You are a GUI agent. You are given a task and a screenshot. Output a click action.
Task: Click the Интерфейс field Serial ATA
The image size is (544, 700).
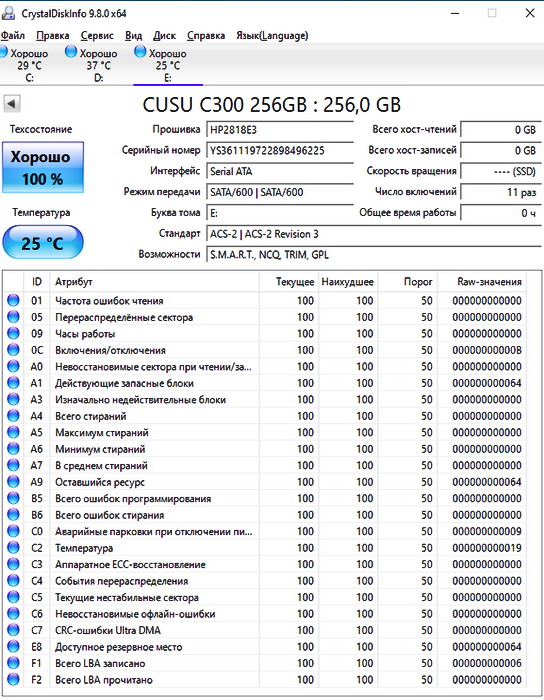click(280, 171)
